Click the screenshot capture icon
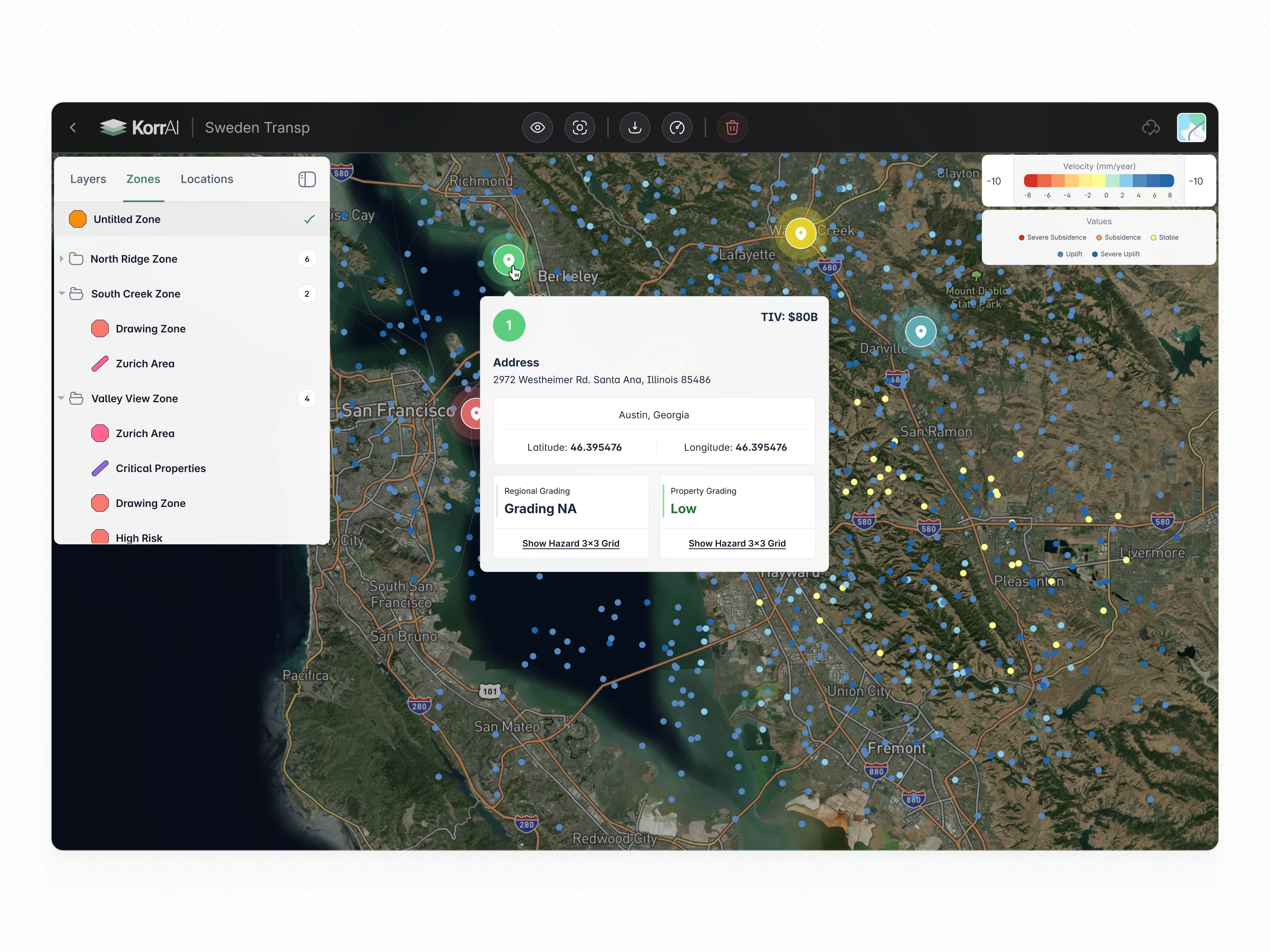Viewport: 1270px width, 952px height. 579,127
